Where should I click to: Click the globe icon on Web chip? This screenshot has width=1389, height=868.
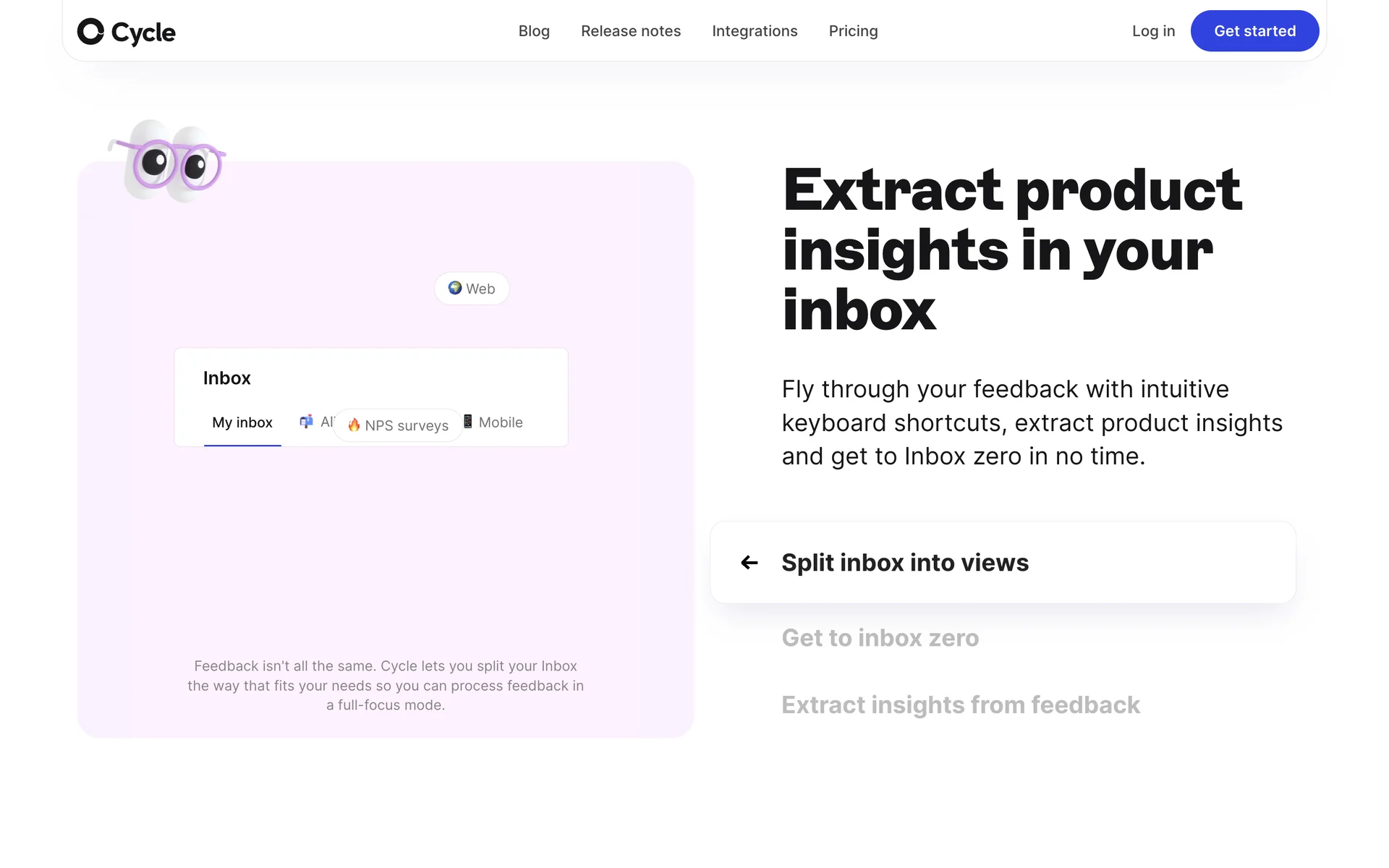(454, 288)
